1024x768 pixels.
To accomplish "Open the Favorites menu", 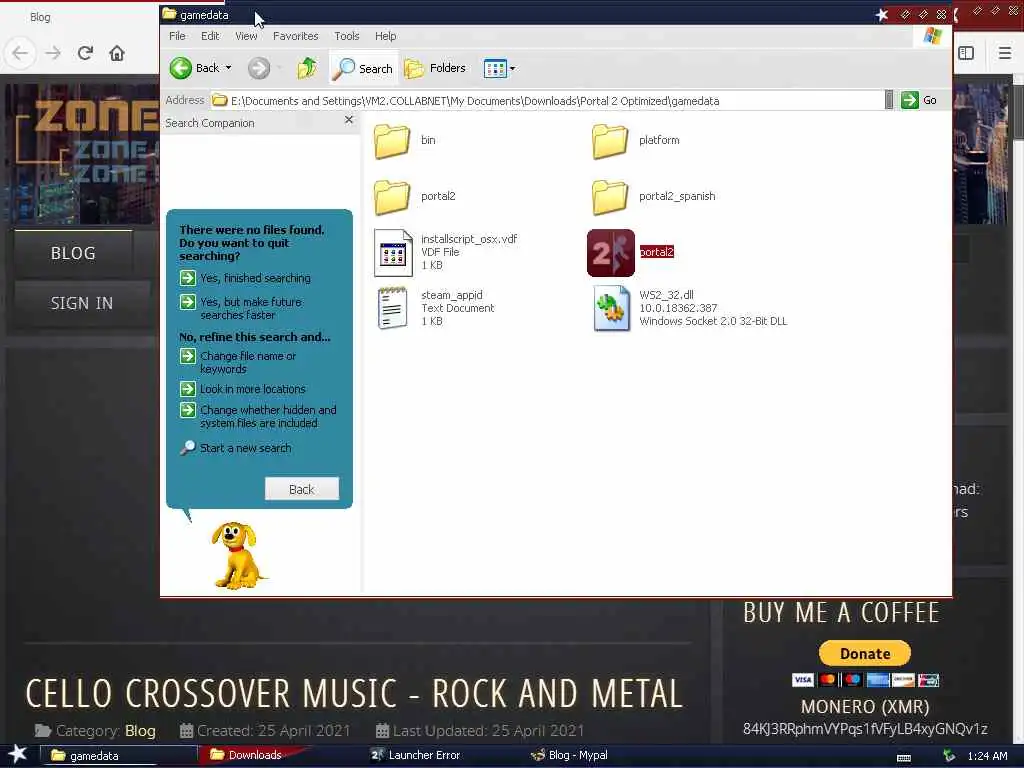I will (x=295, y=36).
